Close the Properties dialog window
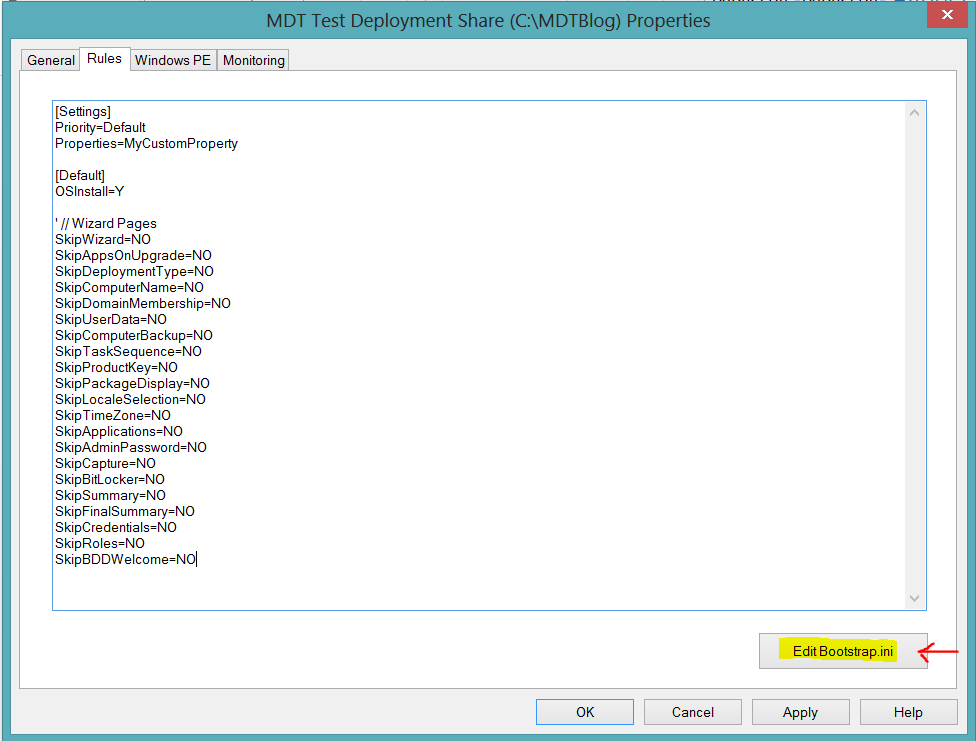Viewport: 976px width, 741px height. [947, 14]
